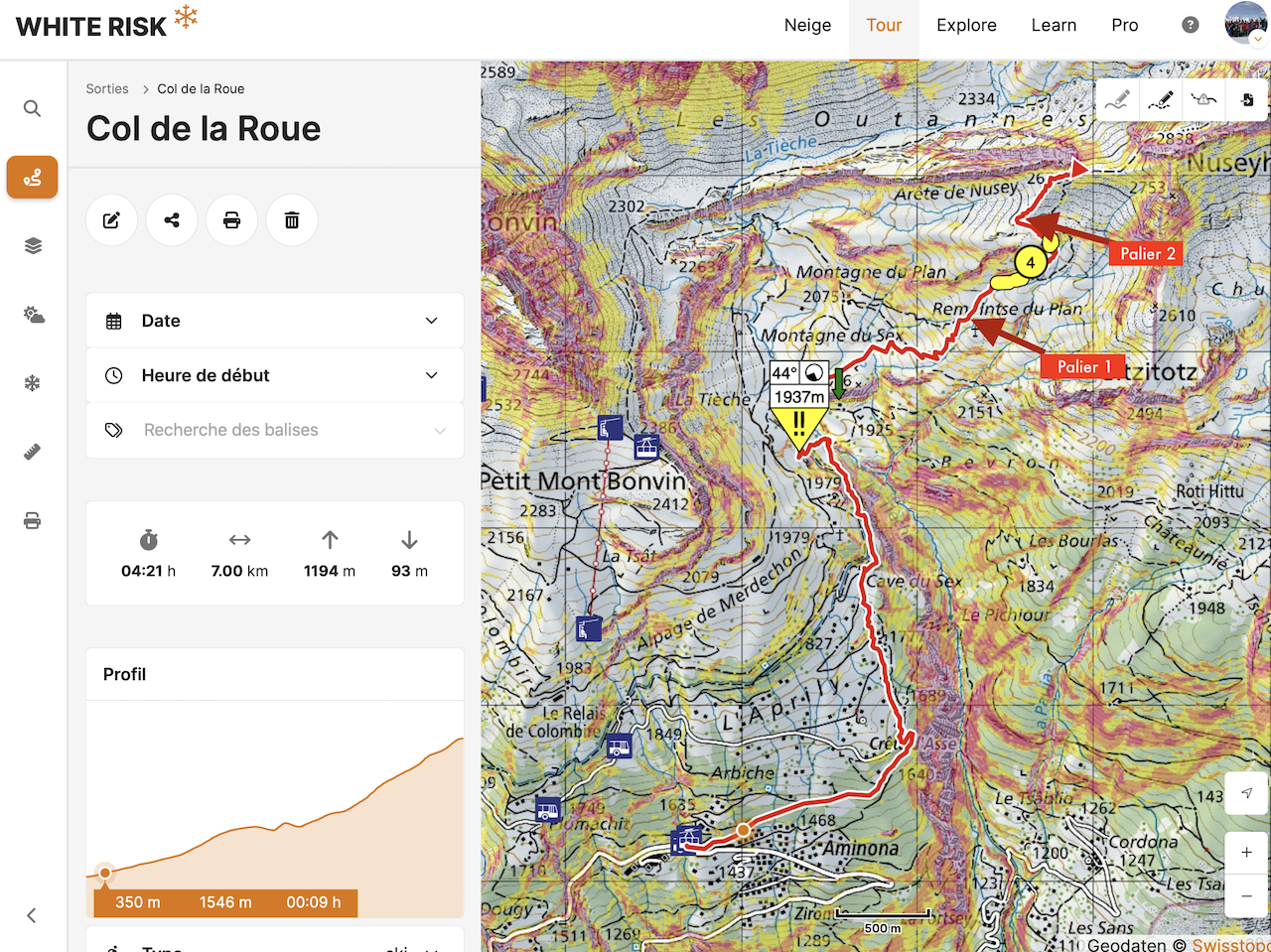
Task: Click the Recherche des balises field
Action: (274, 430)
